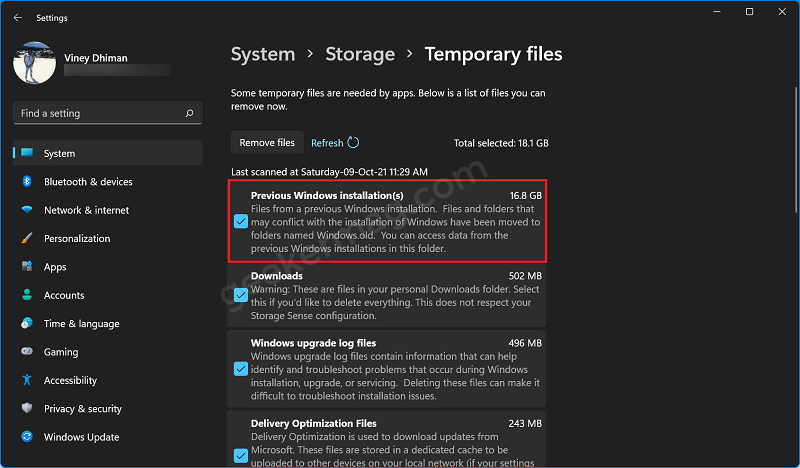Click the Find a setting search box
Viewport: 800px width, 468px height.
coord(108,113)
